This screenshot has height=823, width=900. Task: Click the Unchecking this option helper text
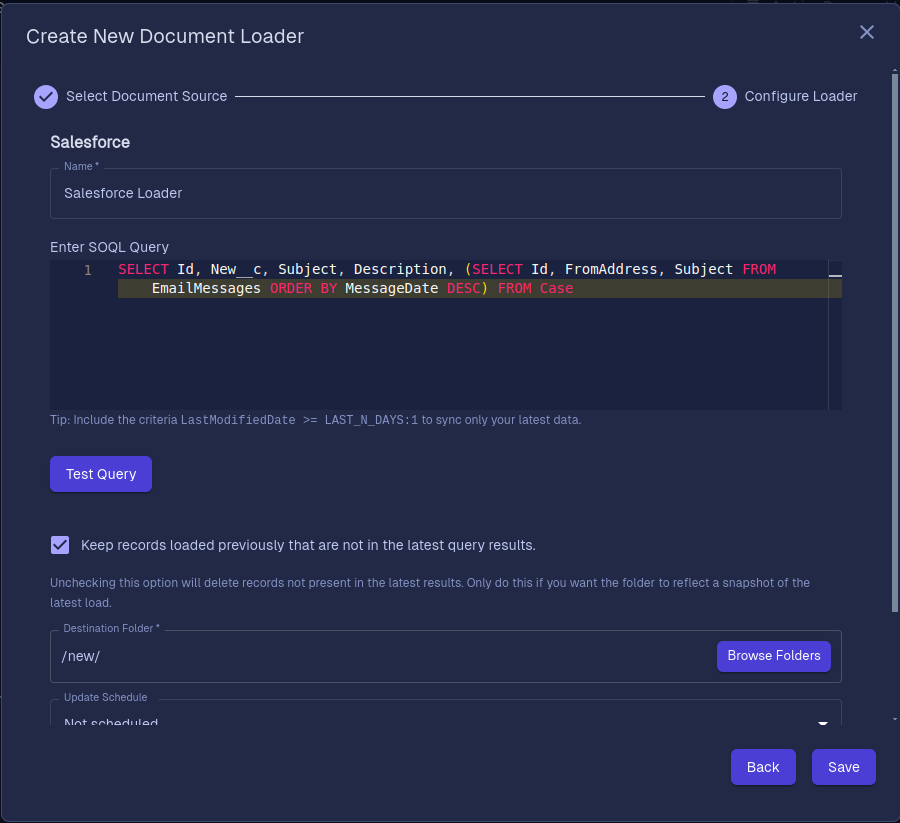pyautogui.click(x=430, y=593)
